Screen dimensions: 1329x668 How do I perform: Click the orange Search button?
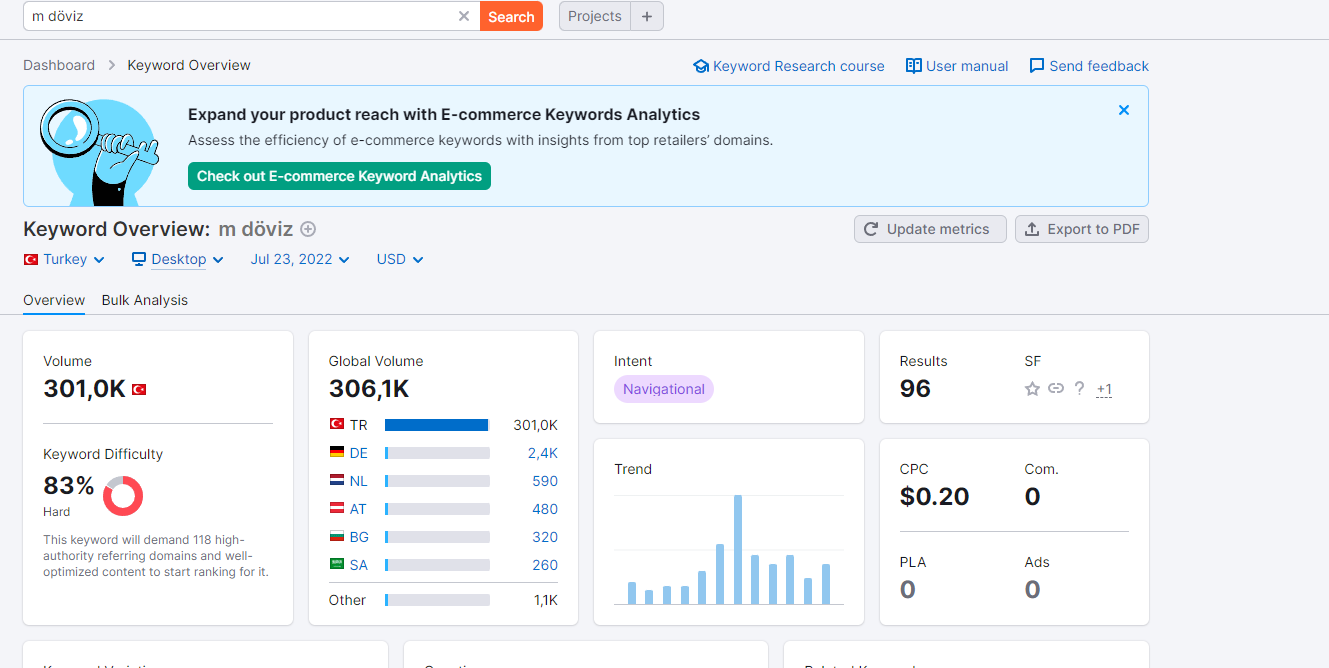pyautogui.click(x=511, y=16)
